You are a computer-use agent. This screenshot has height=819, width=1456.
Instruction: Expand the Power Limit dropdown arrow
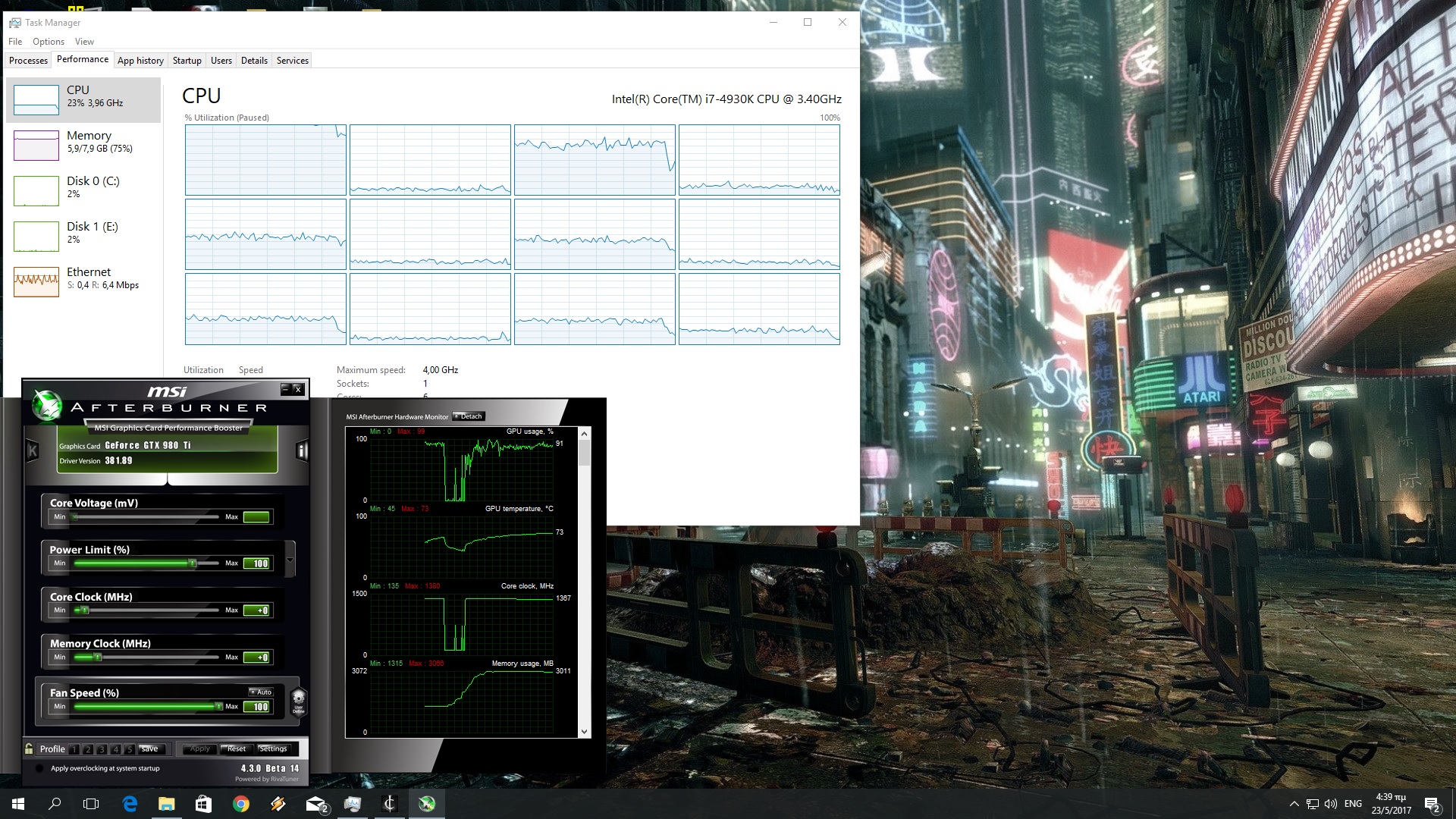click(290, 560)
